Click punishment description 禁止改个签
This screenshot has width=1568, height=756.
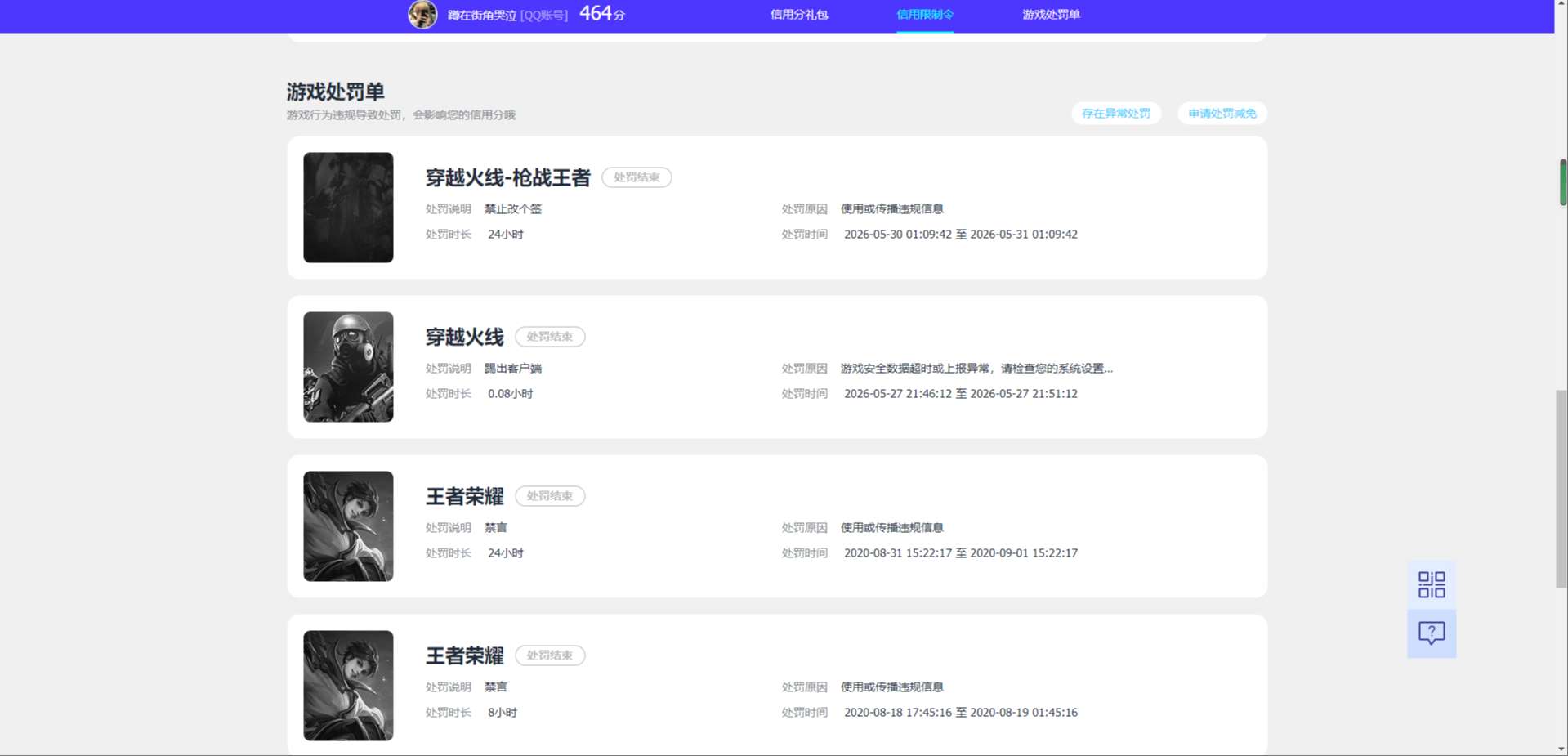(x=513, y=209)
